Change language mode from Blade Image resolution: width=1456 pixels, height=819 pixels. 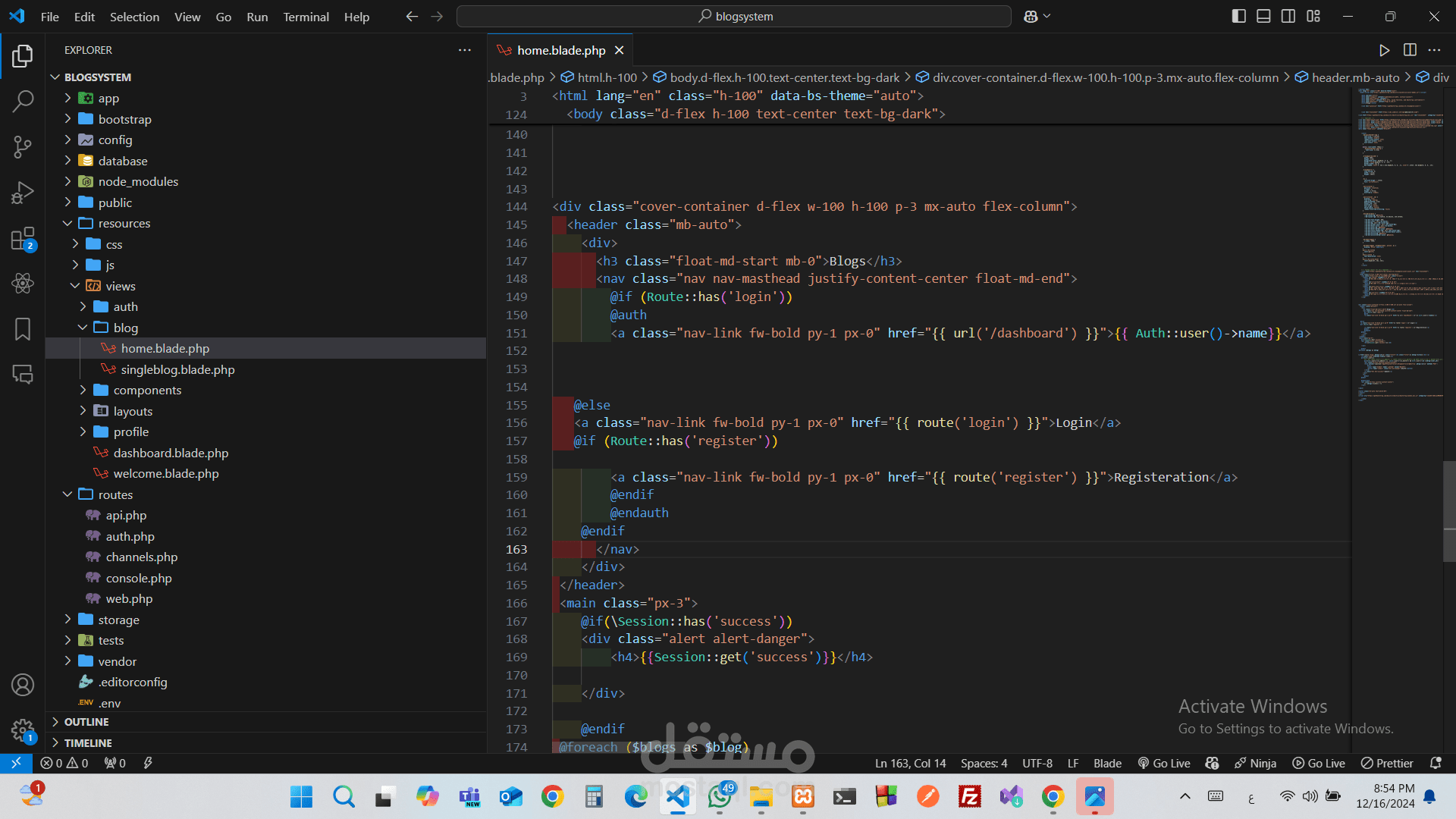pyautogui.click(x=1107, y=763)
